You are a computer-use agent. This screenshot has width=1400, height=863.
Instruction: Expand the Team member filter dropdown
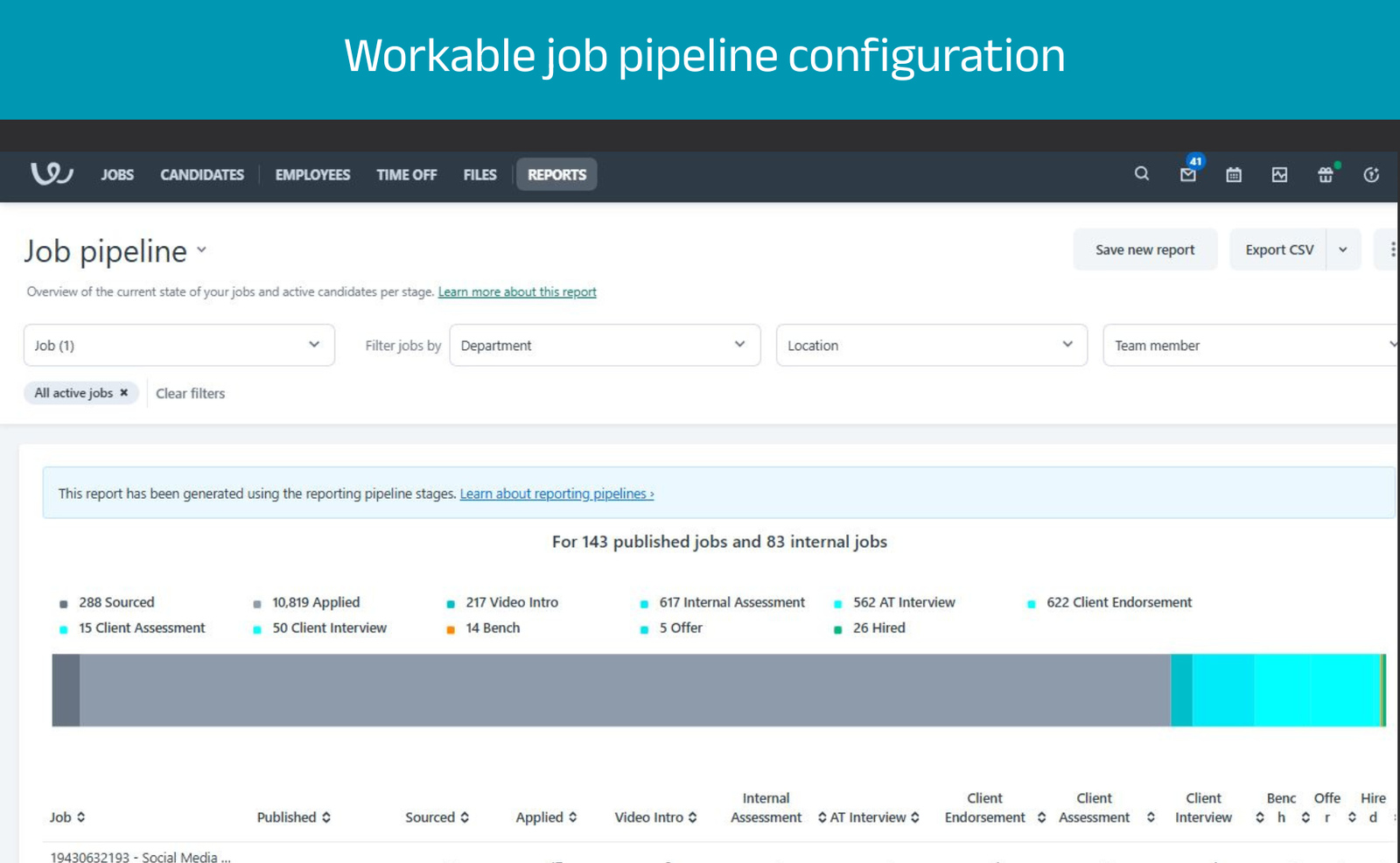pos(1251,345)
